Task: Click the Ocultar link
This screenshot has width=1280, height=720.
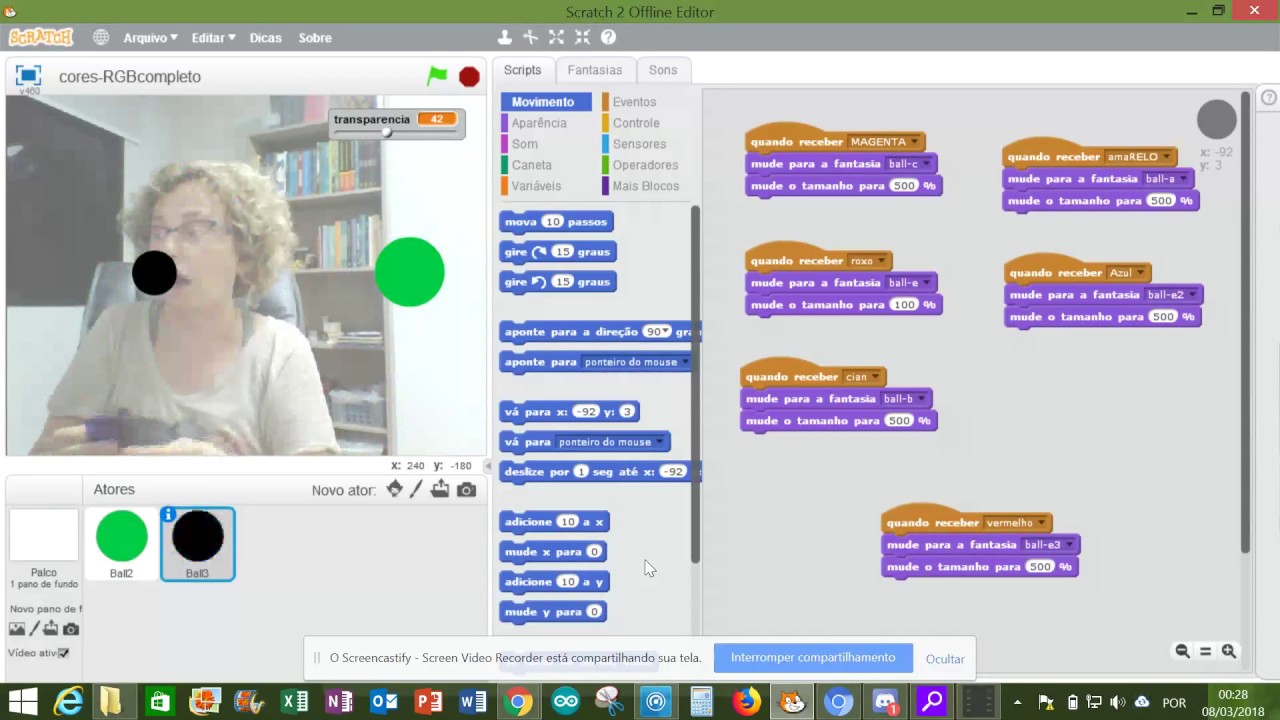Action: click(x=945, y=659)
